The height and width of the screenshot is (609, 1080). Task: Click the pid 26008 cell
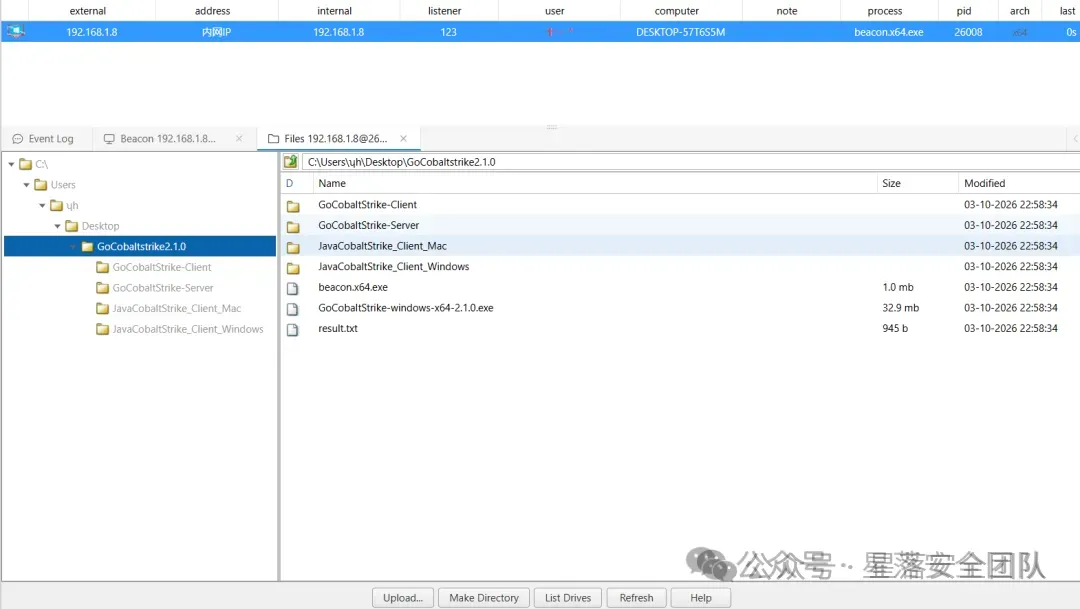[968, 32]
